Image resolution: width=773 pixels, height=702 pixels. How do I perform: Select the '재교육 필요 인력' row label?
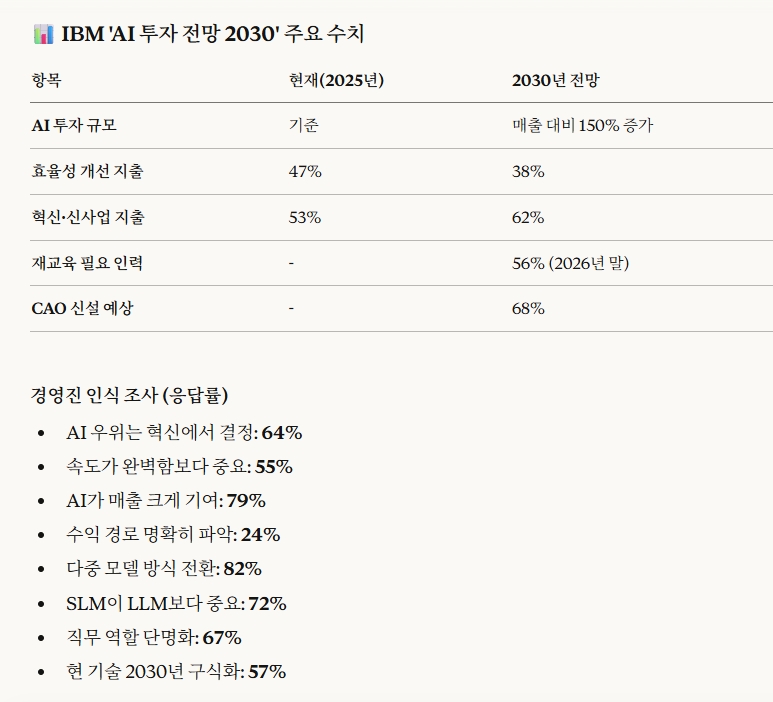[87, 263]
